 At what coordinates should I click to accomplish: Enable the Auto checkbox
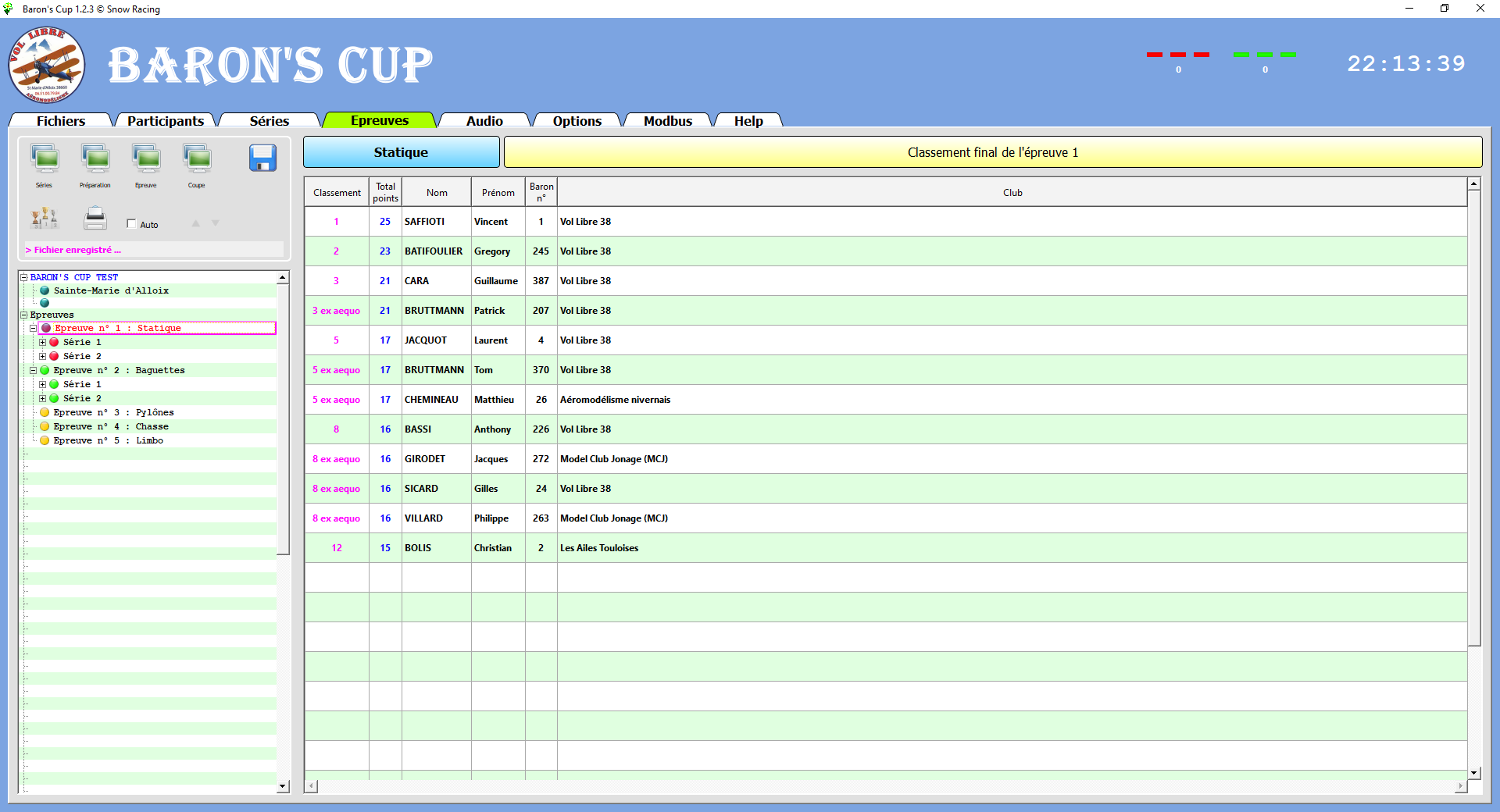[x=131, y=223]
